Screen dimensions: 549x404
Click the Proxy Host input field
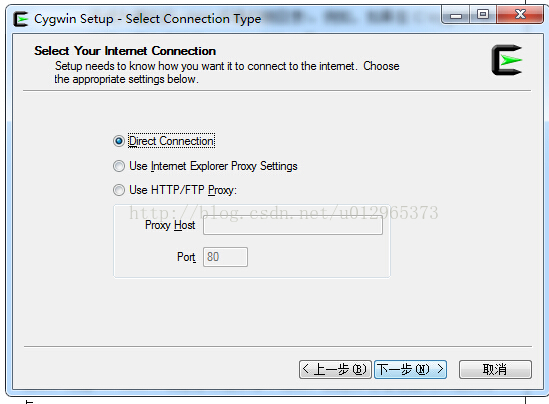point(293,225)
